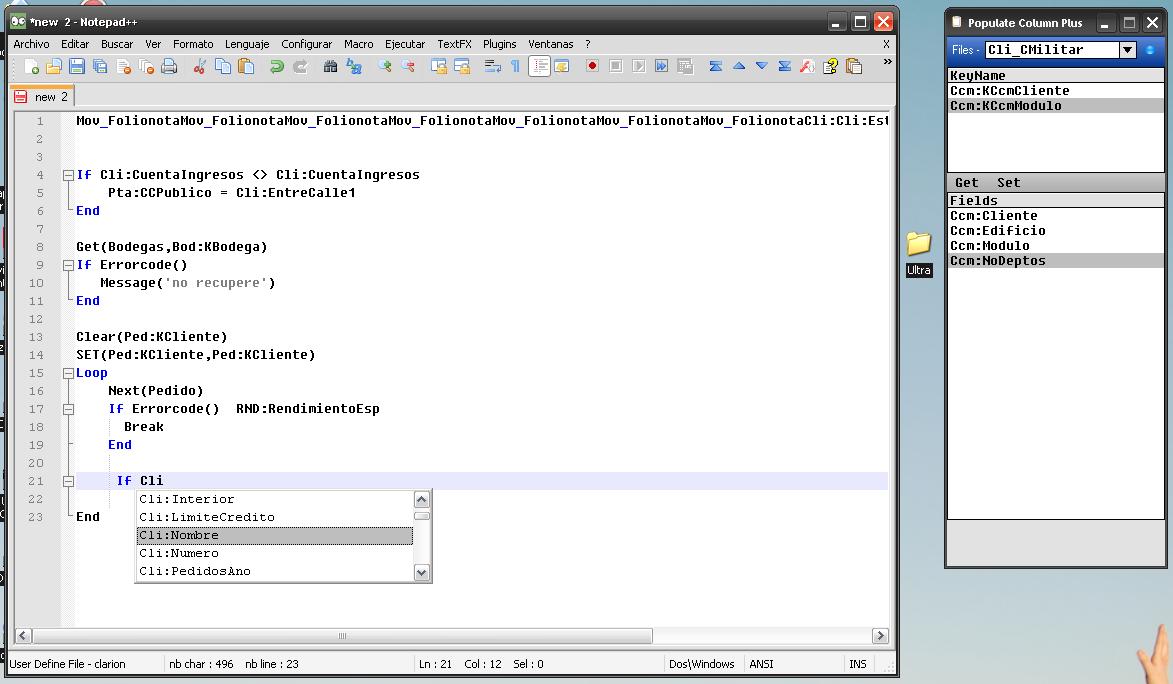Click the editor's horizontal scrollbar thumb

tap(342, 636)
